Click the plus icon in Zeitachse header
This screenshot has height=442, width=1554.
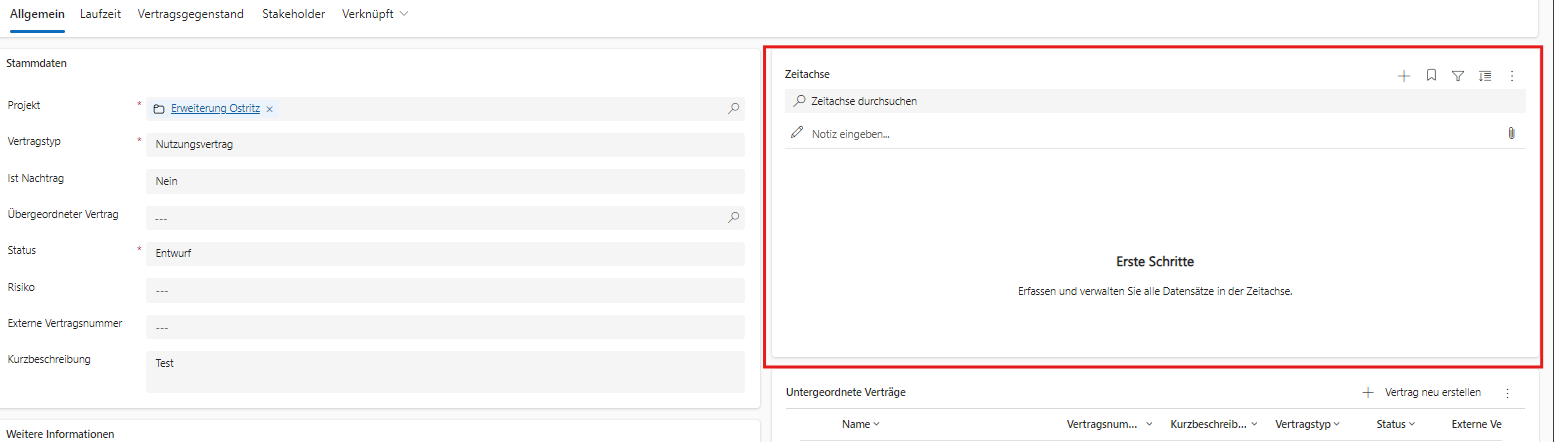(x=1403, y=75)
